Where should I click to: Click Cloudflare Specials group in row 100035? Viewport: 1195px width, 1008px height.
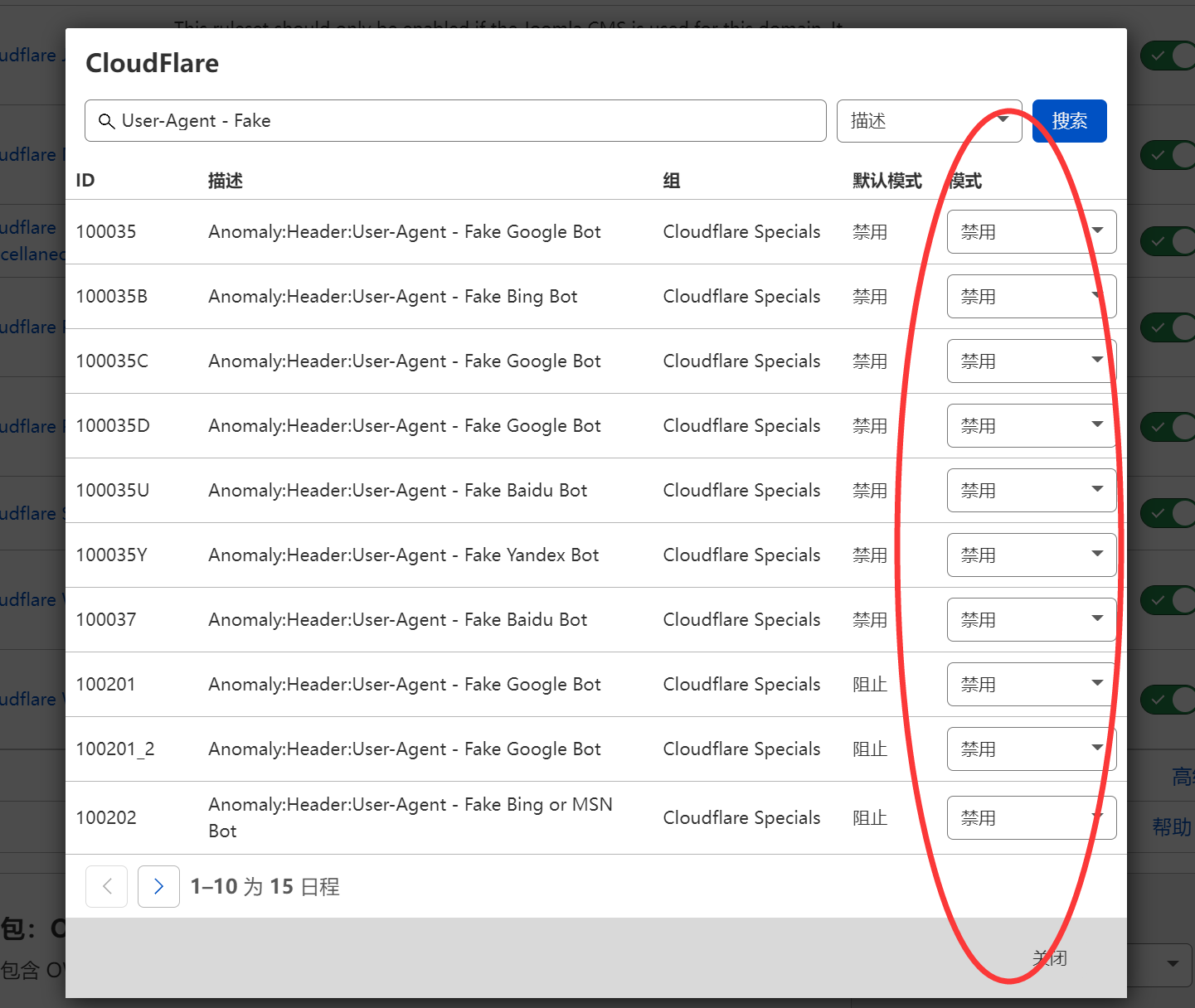pos(741,231)
